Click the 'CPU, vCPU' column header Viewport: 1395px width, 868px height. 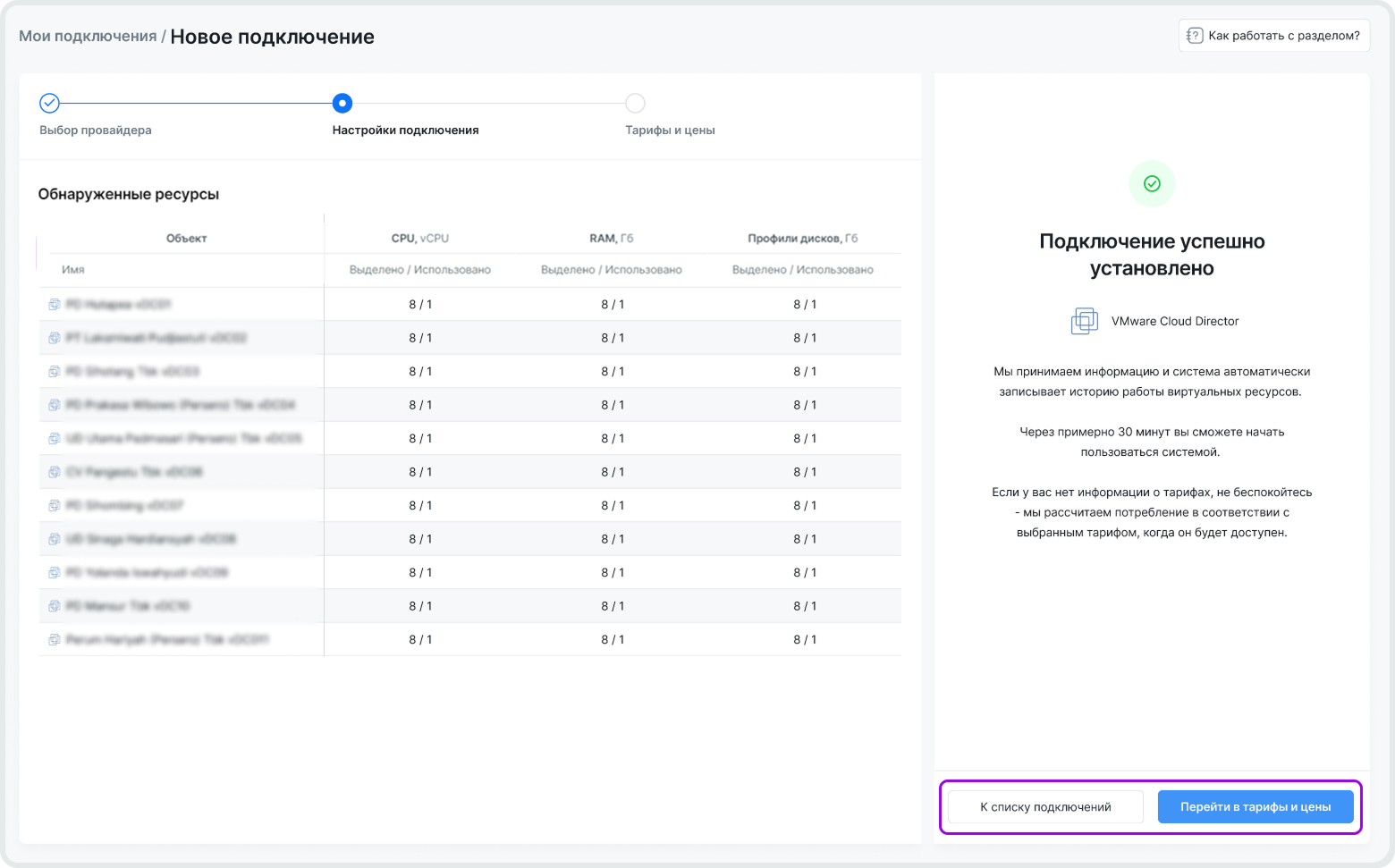420,239
